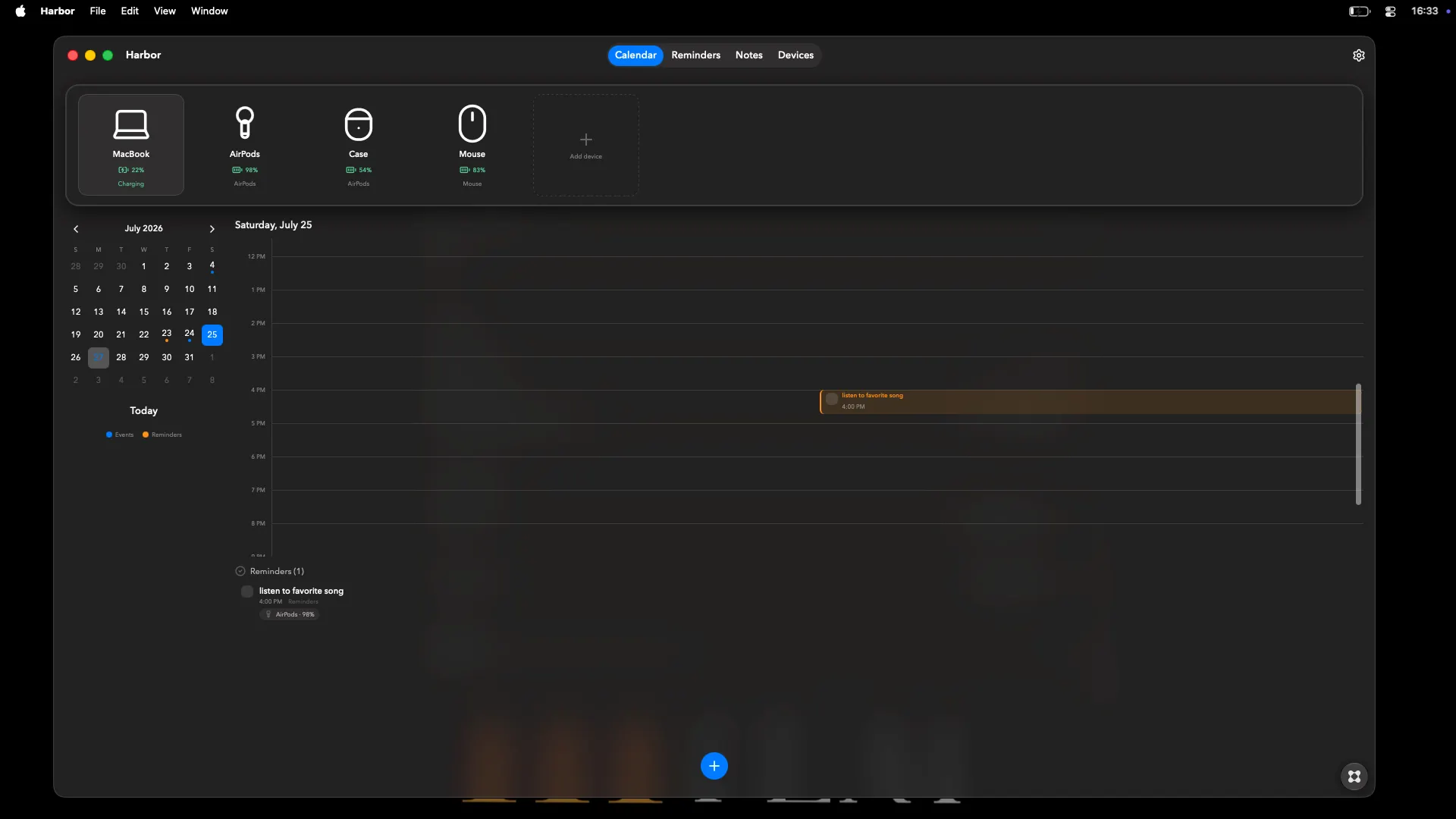Open Control Center in menu bar

1390,11
